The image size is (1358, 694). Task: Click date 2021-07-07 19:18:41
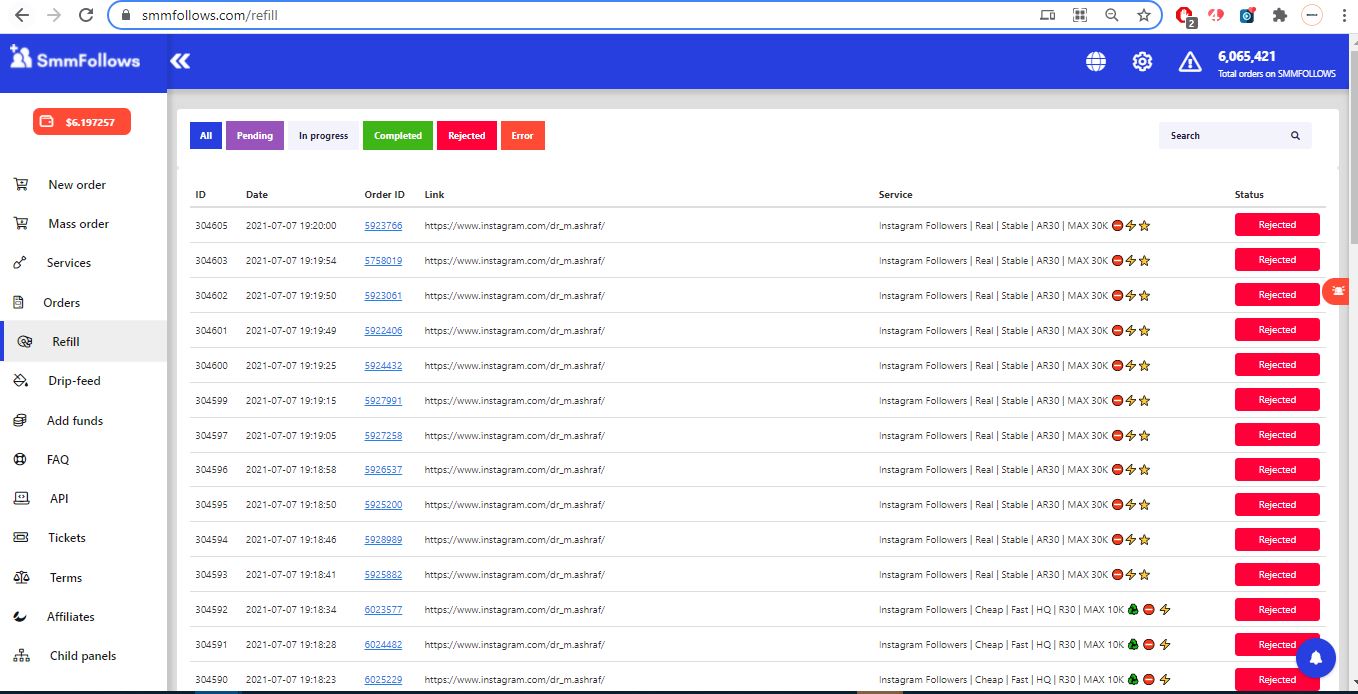click(291, 575)
